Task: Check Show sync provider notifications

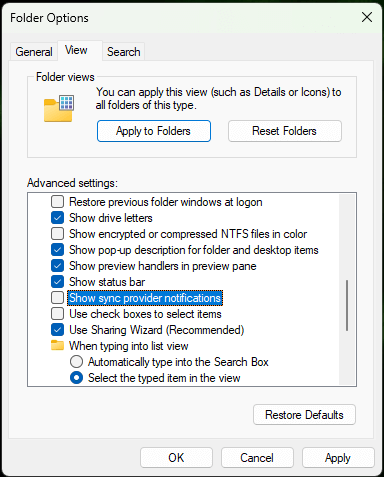Action: click(57, 298)
